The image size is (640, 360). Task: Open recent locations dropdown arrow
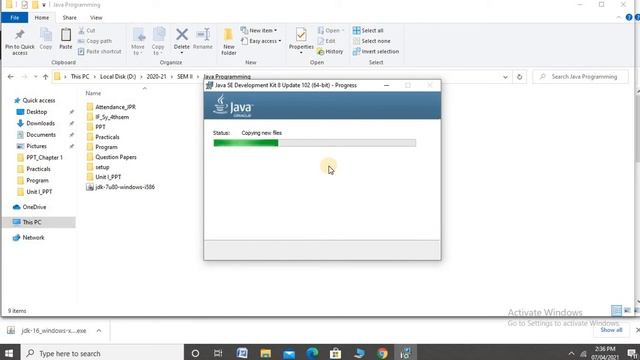point(36,77)
